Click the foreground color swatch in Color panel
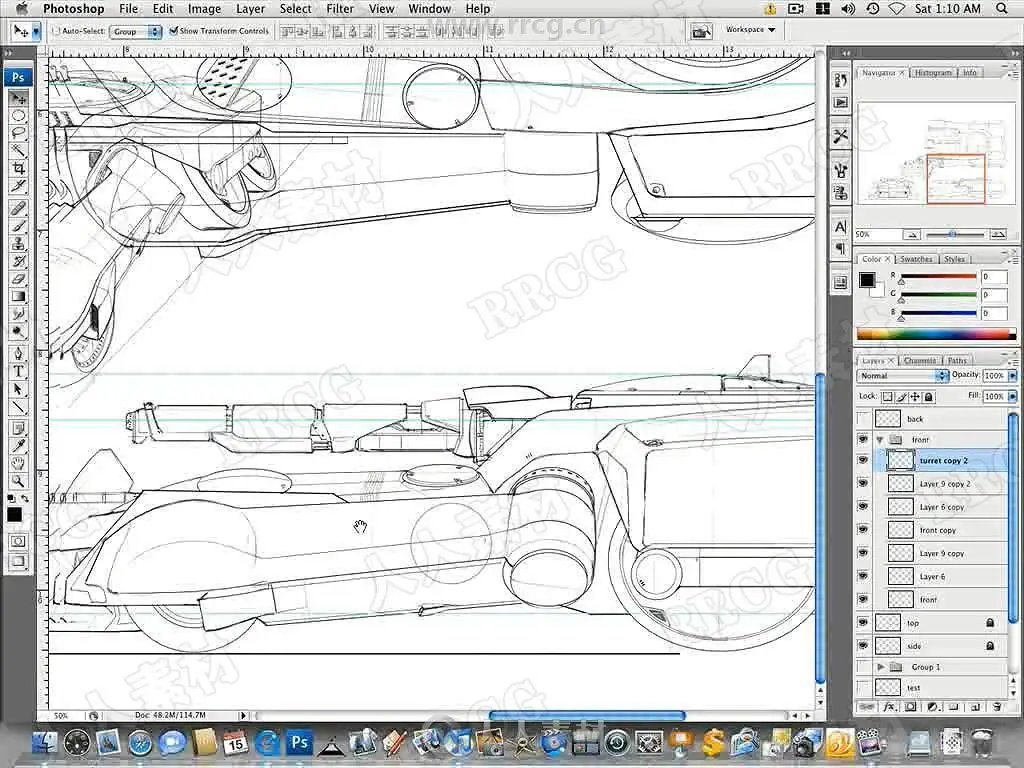Screen dimensions: 1024x768 pyautogui.click(x=867, y=280)
